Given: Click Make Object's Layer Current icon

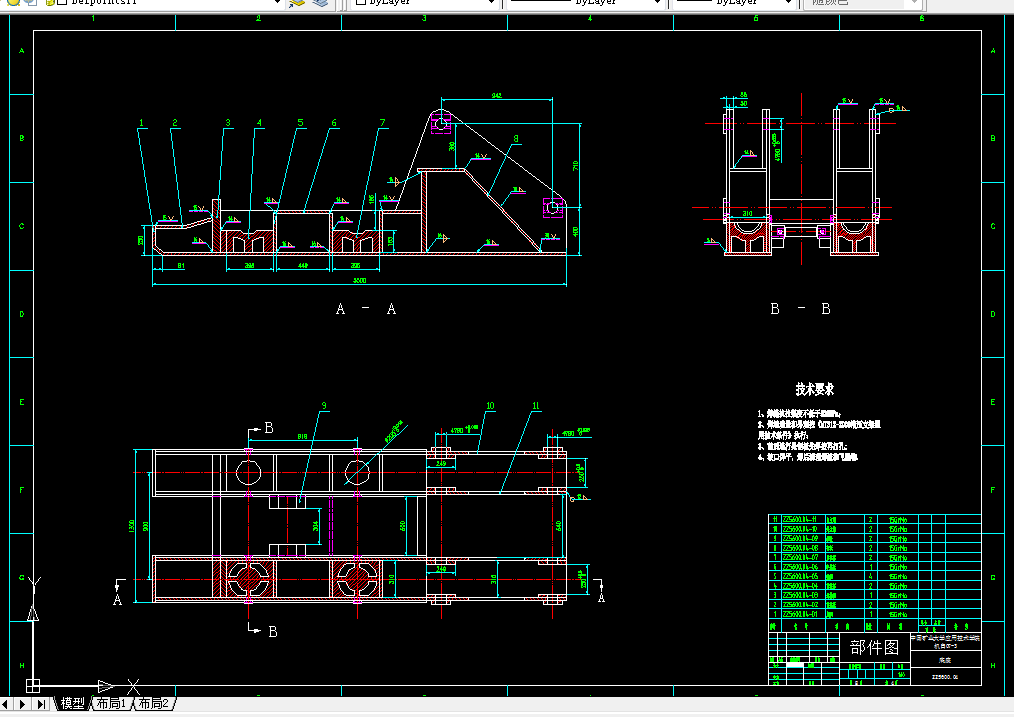Looking at the screenshot, I should coord(297,3).
